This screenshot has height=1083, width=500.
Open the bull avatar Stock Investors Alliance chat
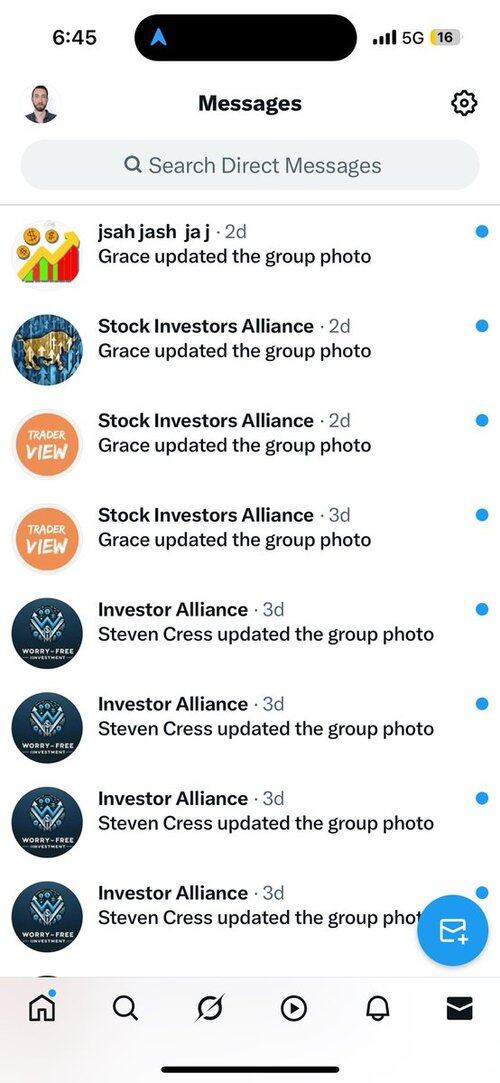coord(250,349)
